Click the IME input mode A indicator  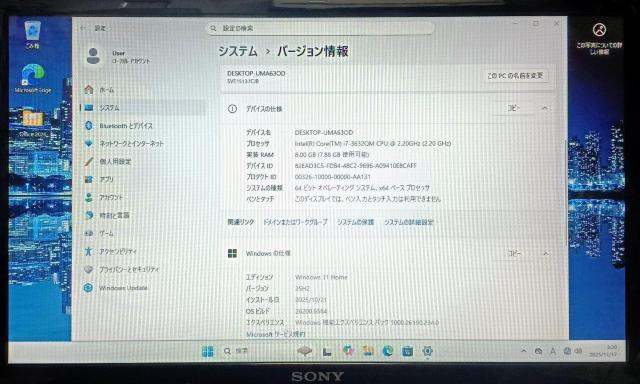pos(553,351)
